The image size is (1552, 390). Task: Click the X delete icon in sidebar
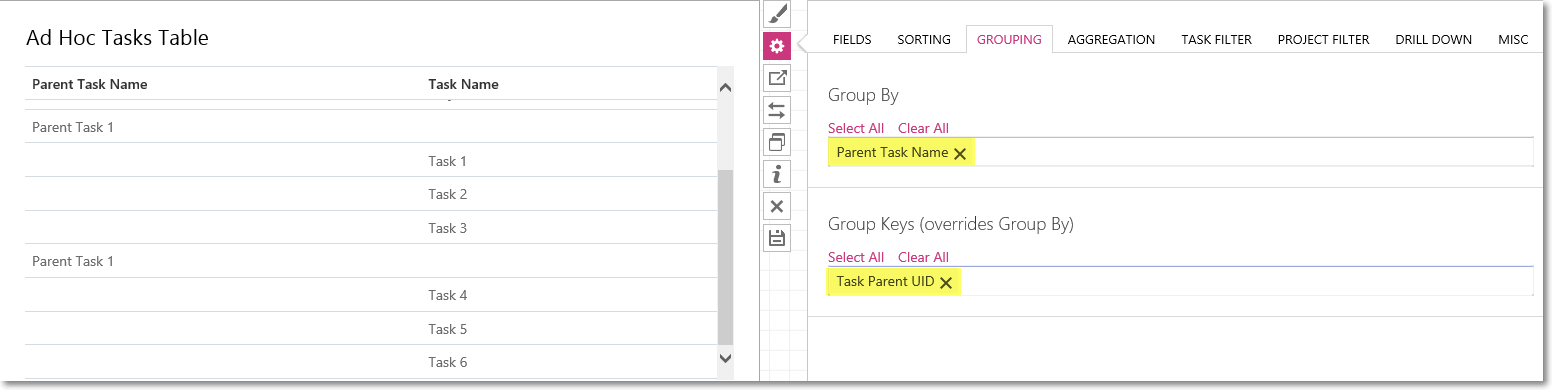tap(777, 206)
